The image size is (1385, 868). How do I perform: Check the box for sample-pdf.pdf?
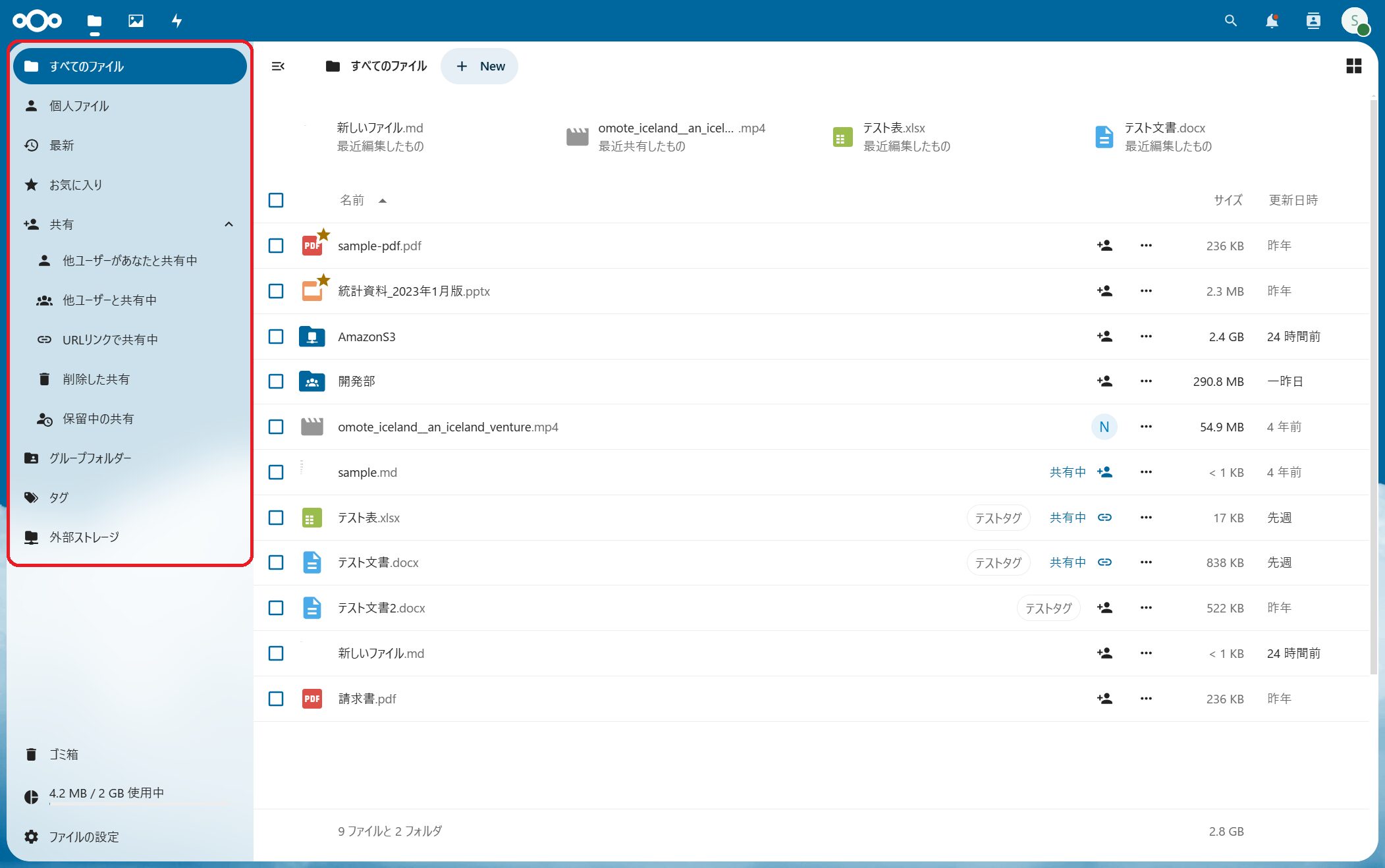(x=276, y=246)
